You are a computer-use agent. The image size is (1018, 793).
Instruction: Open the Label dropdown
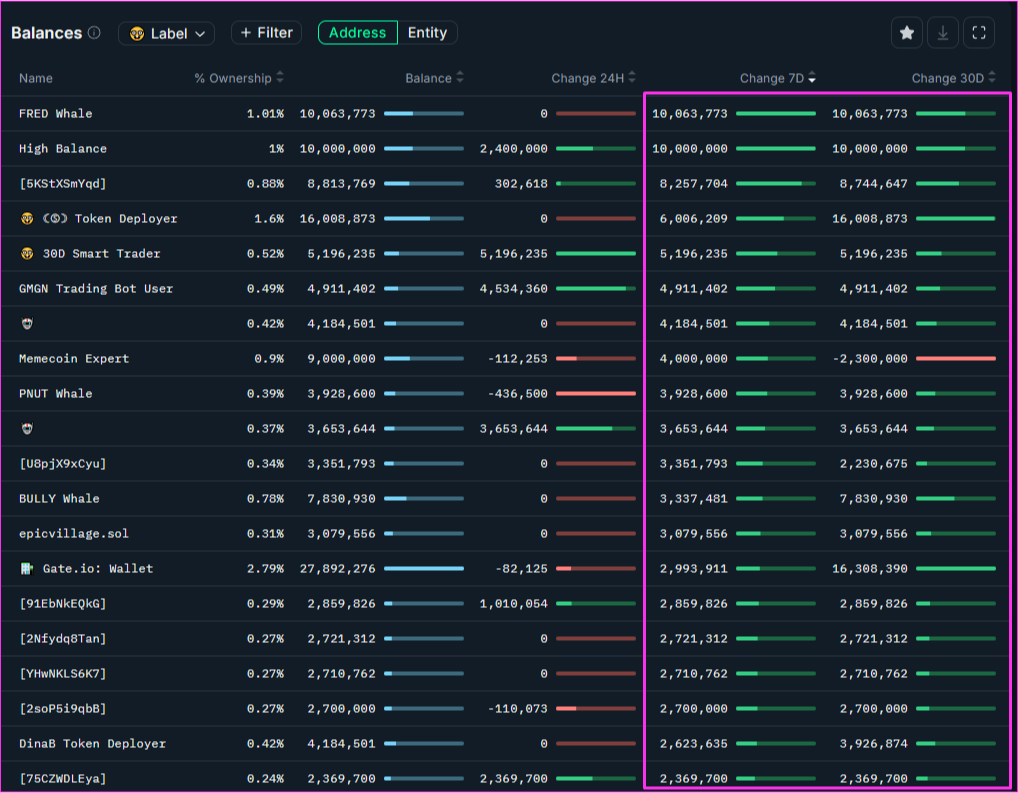click(x=166, y=33)
